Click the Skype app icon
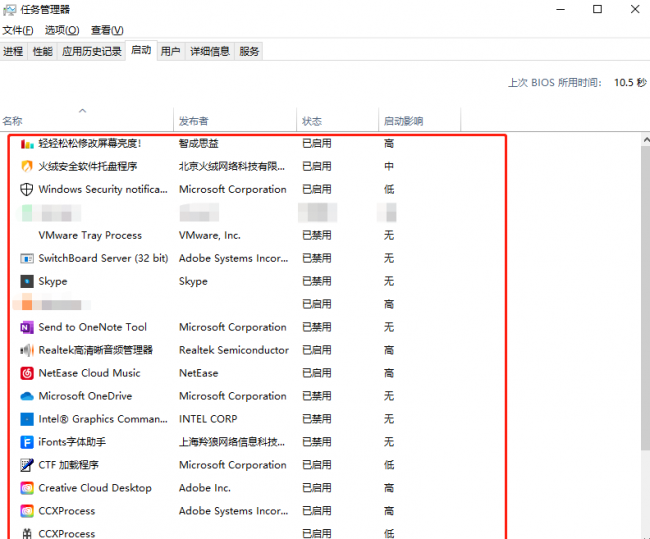Image resolution: width=650 pixels, height=539 pixels. pyautogui.click(x=27, y=282)
